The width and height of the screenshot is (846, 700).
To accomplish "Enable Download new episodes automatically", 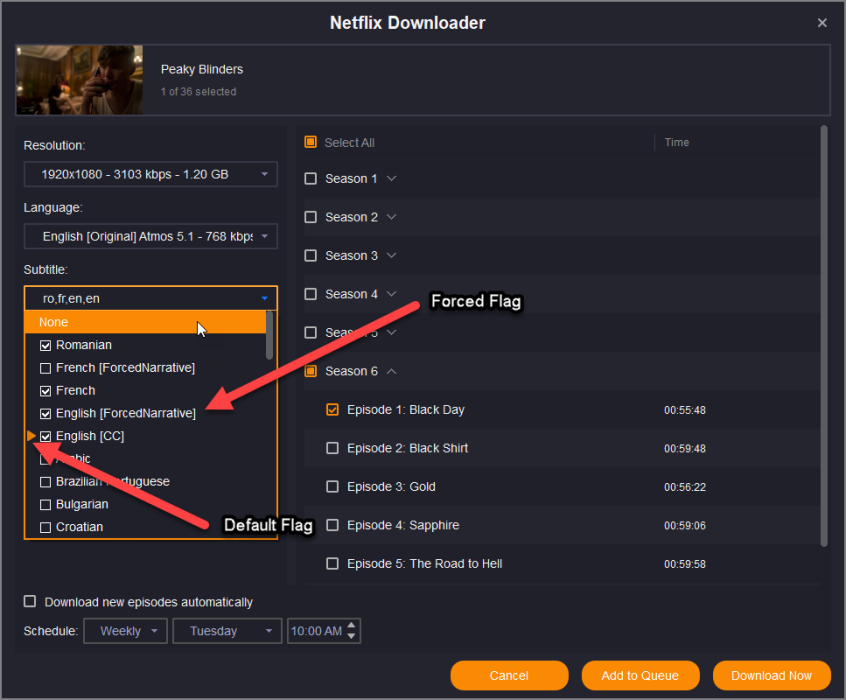I will 30,602.
